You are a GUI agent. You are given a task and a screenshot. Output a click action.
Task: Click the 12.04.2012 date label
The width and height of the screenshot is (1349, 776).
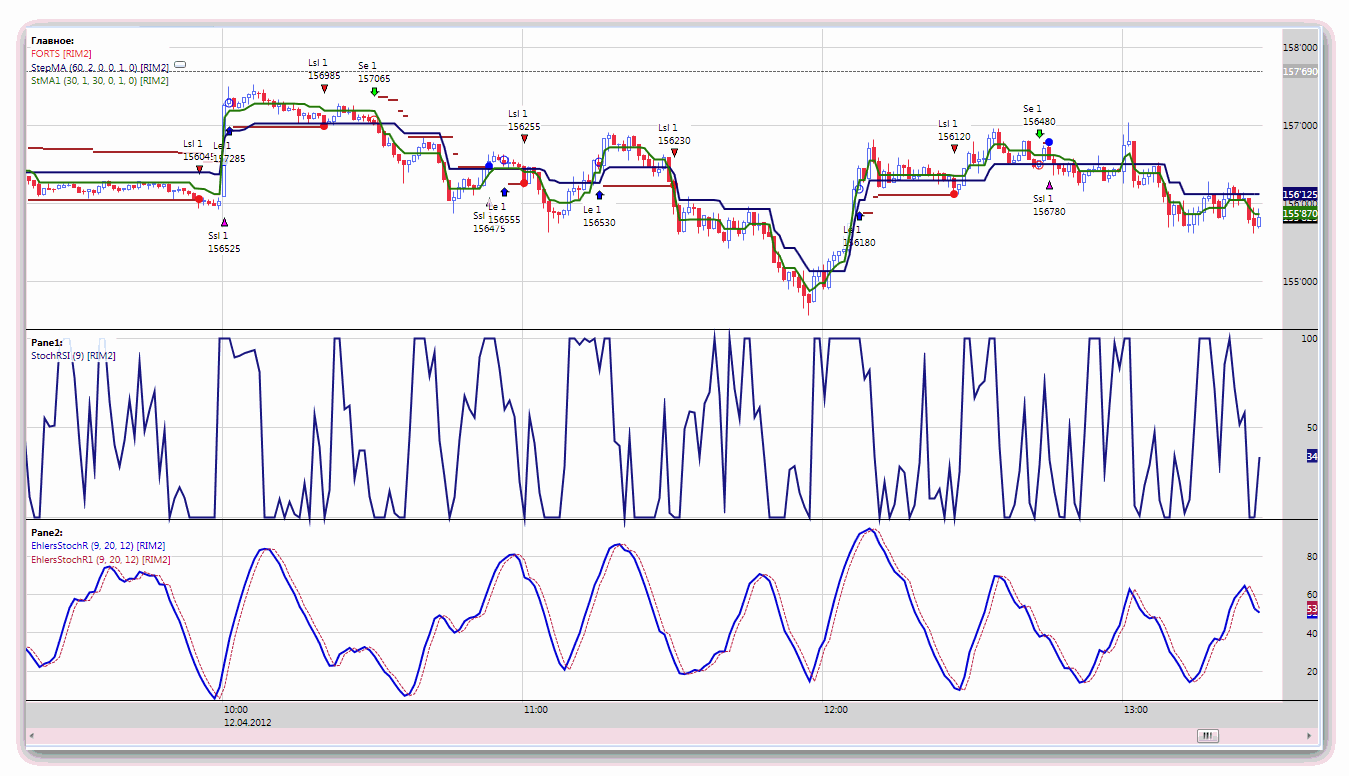247,722
